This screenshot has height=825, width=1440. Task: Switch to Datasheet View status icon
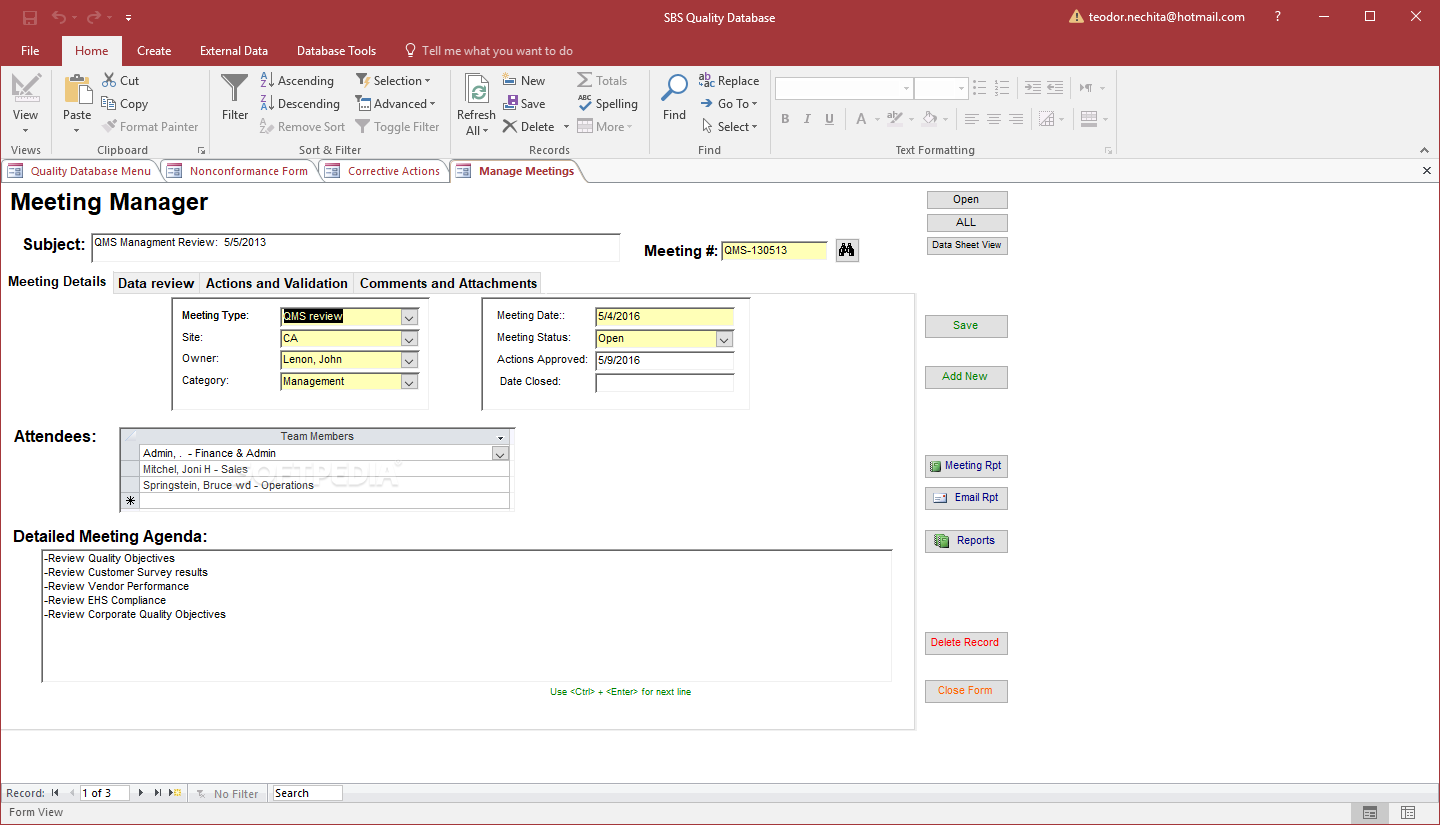[1407, 813]
